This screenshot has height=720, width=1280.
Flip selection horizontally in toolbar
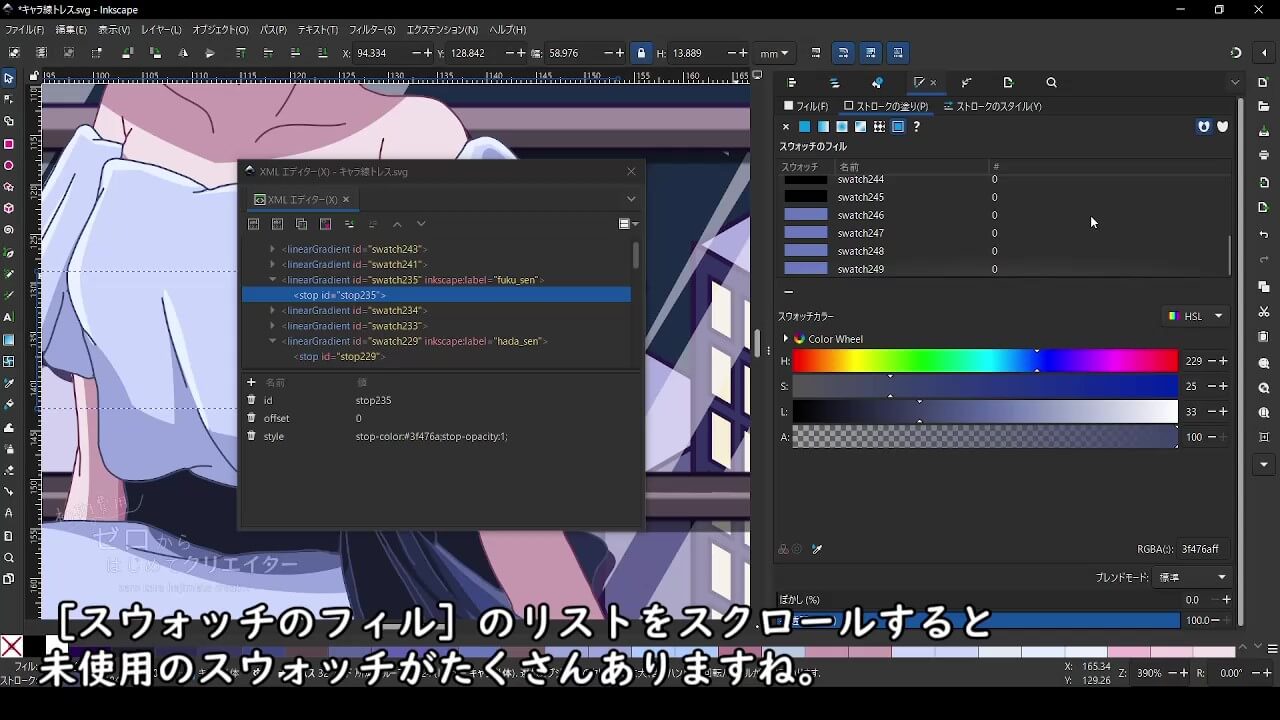(x=183, y=53)
